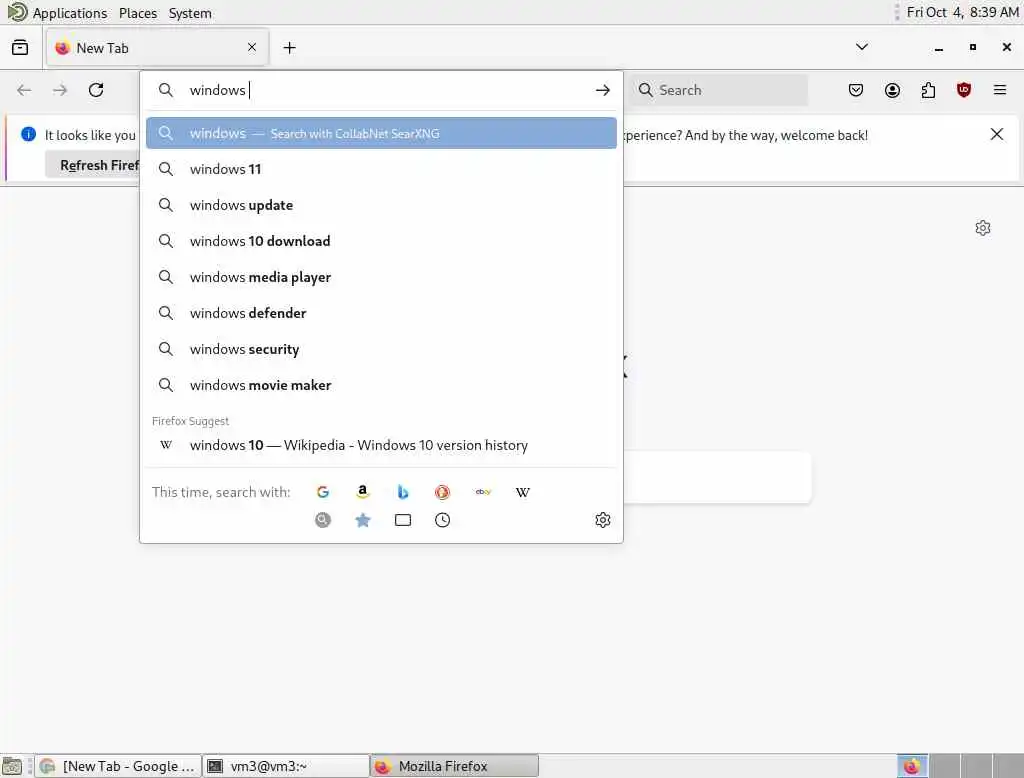Switch to vm3@vm3 terminal taskbar window
This screenshot has width=1024, height=778.
tap(286, 766)
